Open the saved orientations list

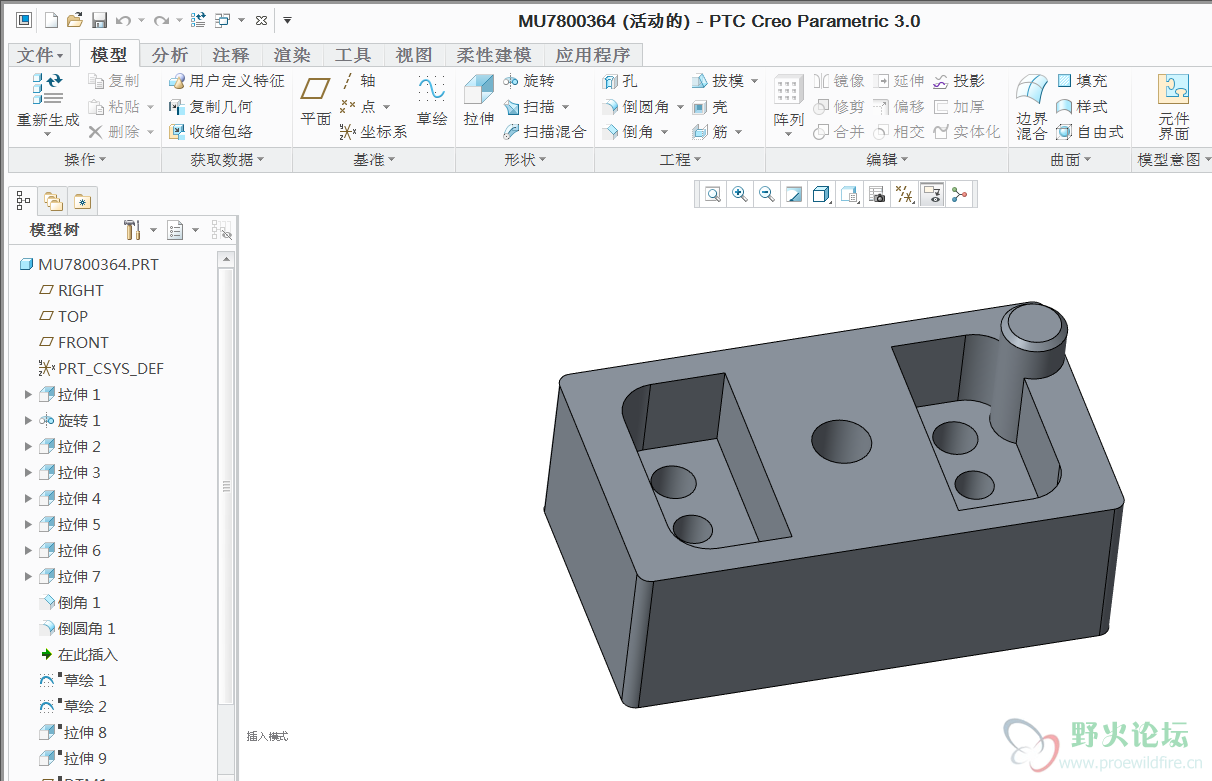point(849,195)
